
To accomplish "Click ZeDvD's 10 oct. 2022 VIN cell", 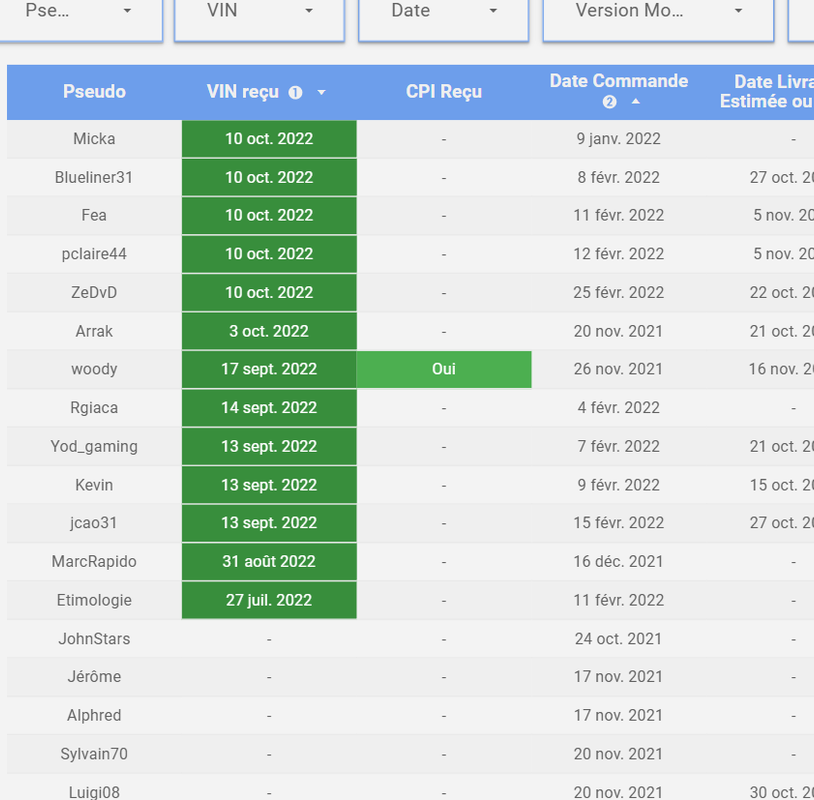I will click(x=269, y=293).
